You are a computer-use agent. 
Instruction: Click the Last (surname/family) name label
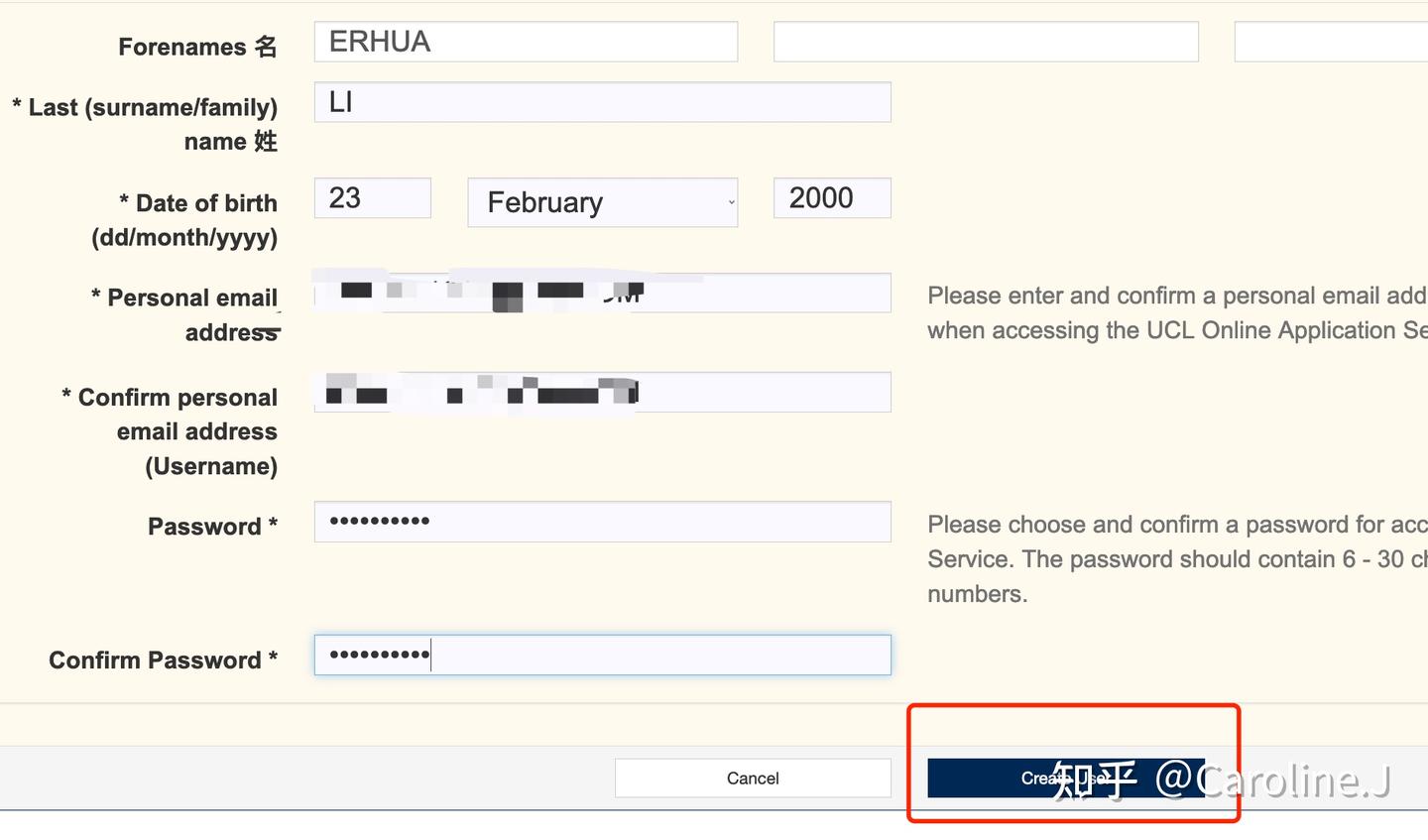(x=145, y=124)
